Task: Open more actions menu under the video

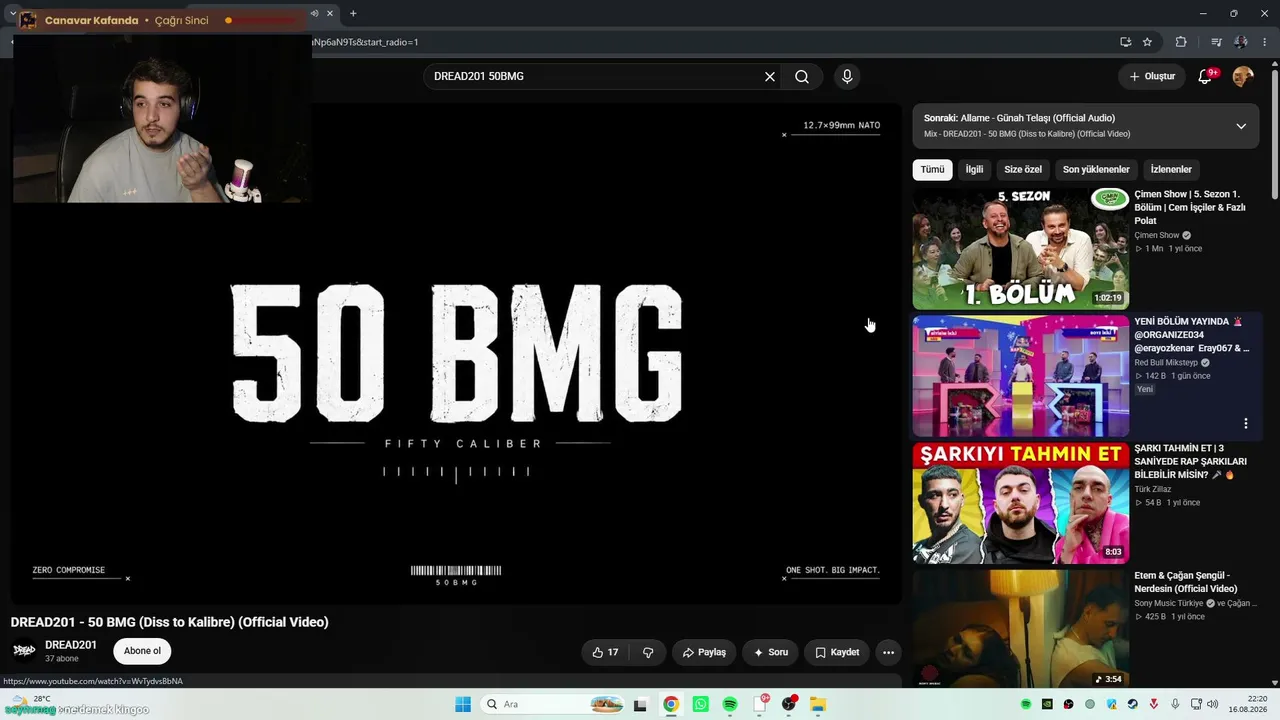Action: pyautogui.click(x=888, y=652)
